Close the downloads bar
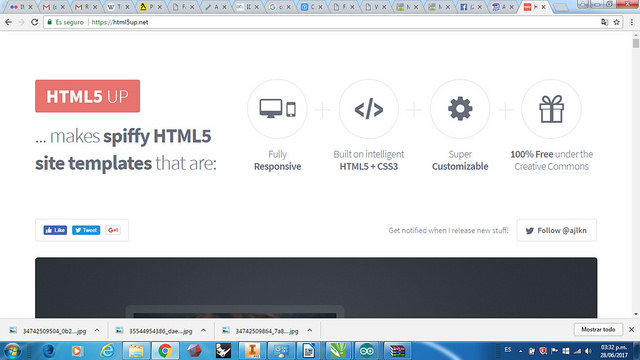The width and height of the screenshot is (640, 360). coord(631,329)
